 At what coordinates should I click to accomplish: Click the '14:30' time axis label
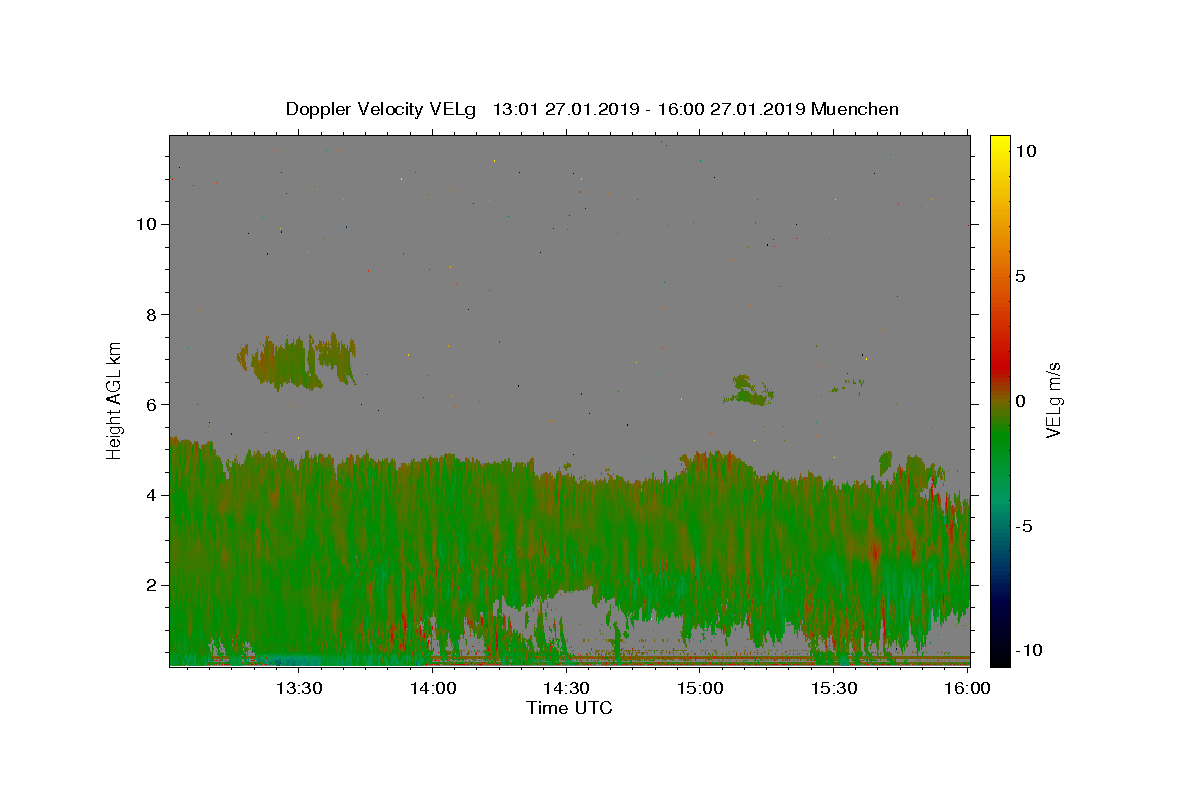[566, 688]
